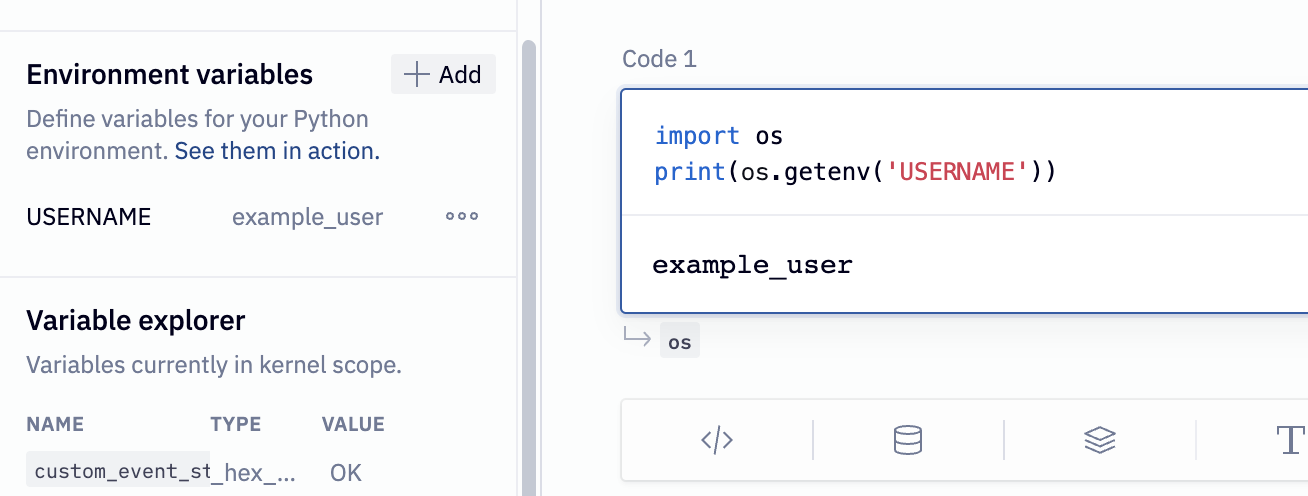The height and width of the screenshot is (496, 1308).
Task: Open the "See them in action" link
Action: 277,152
